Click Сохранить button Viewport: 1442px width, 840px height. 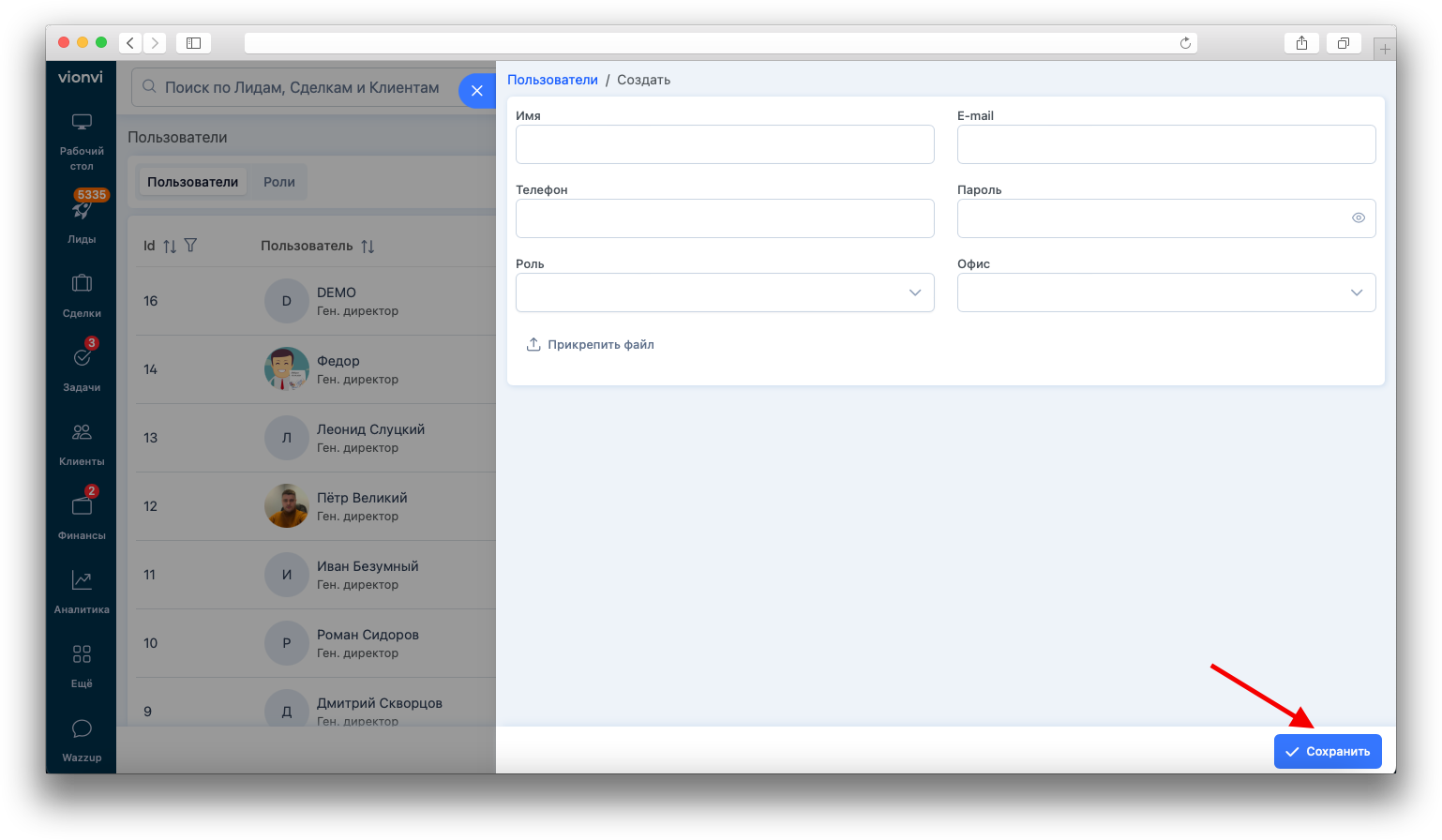[1328, 751]
